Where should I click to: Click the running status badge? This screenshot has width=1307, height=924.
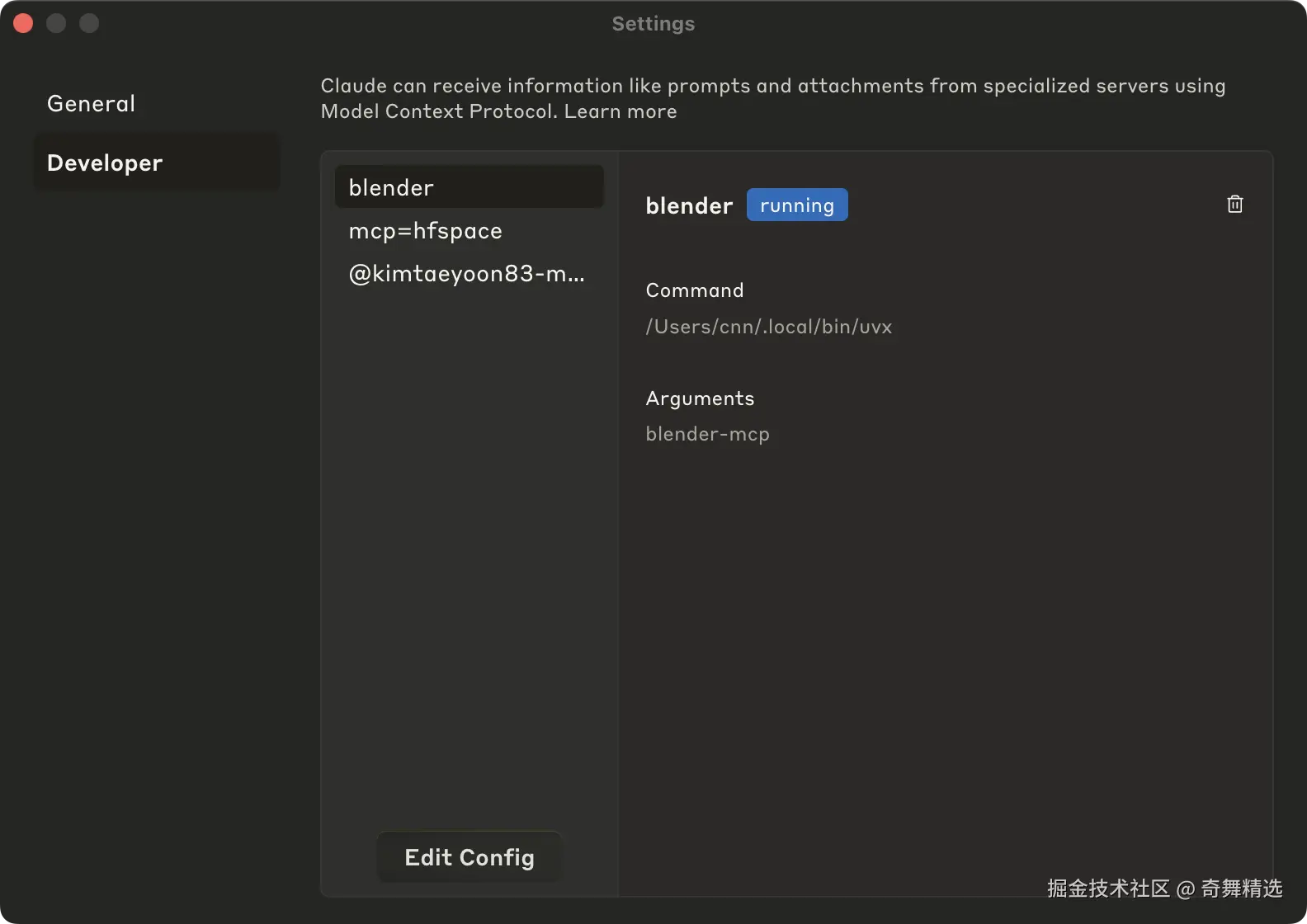(797, 205)
